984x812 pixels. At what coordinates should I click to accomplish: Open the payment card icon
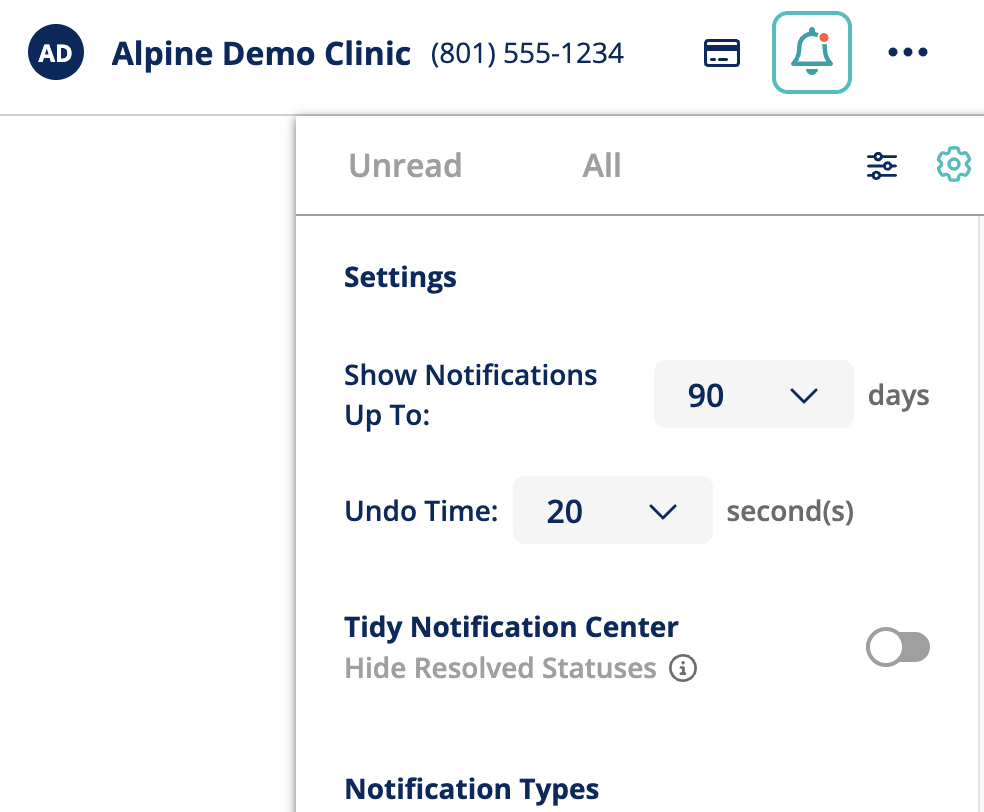722,53
